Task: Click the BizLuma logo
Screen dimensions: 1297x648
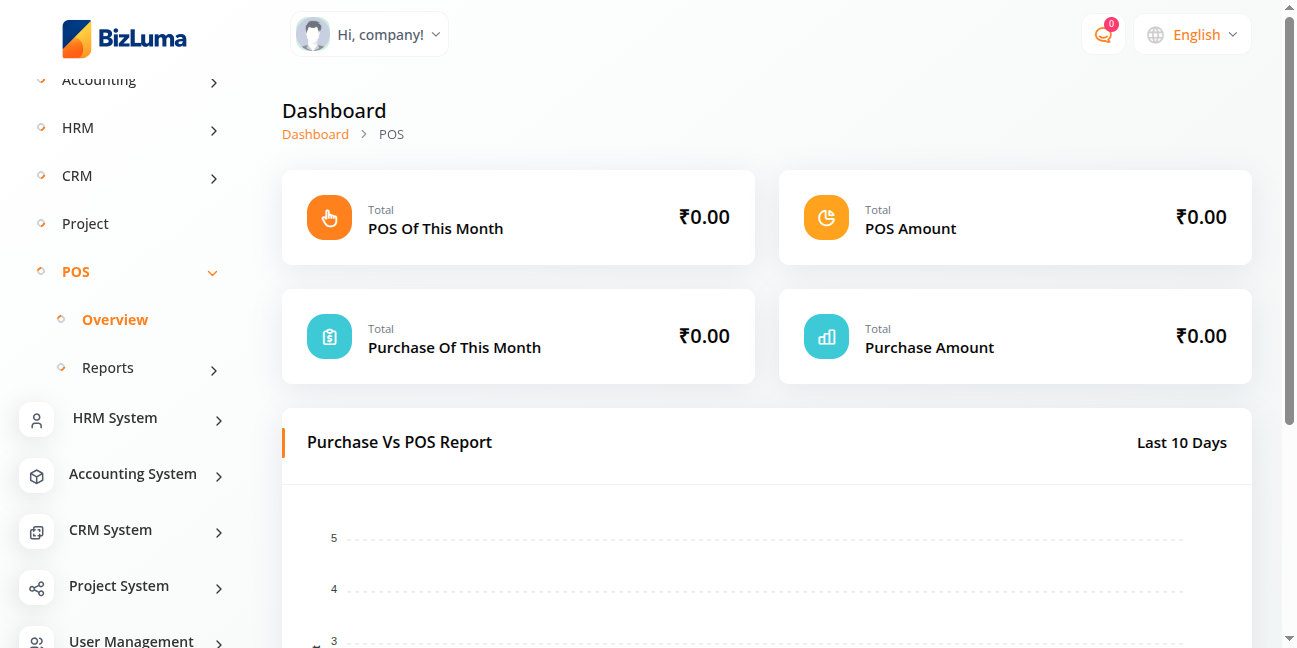Action: (x=124, y=39)
